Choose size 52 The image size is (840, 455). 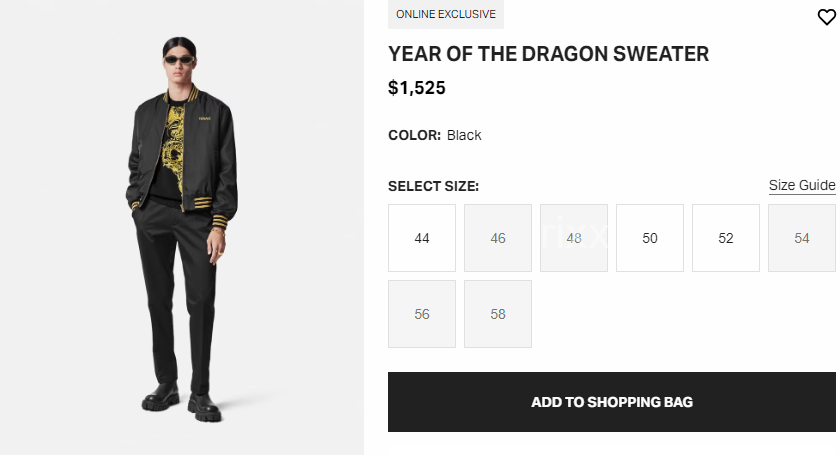(726, 238)
